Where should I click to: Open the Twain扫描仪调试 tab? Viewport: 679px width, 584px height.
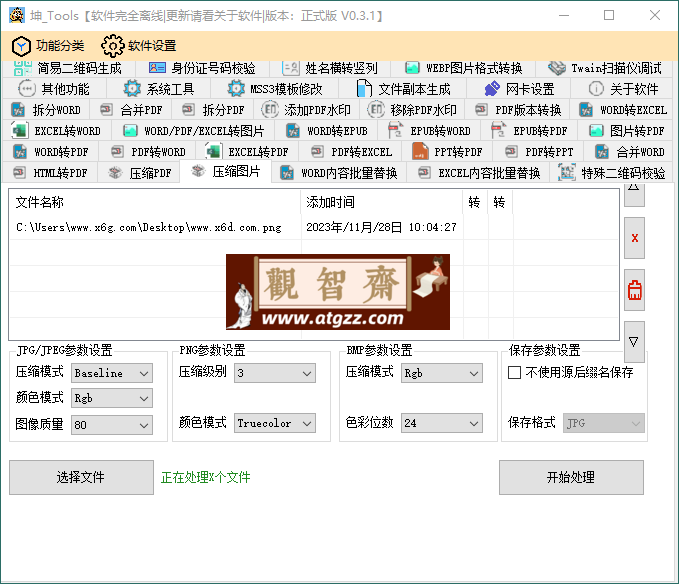(x=604, y=68)
